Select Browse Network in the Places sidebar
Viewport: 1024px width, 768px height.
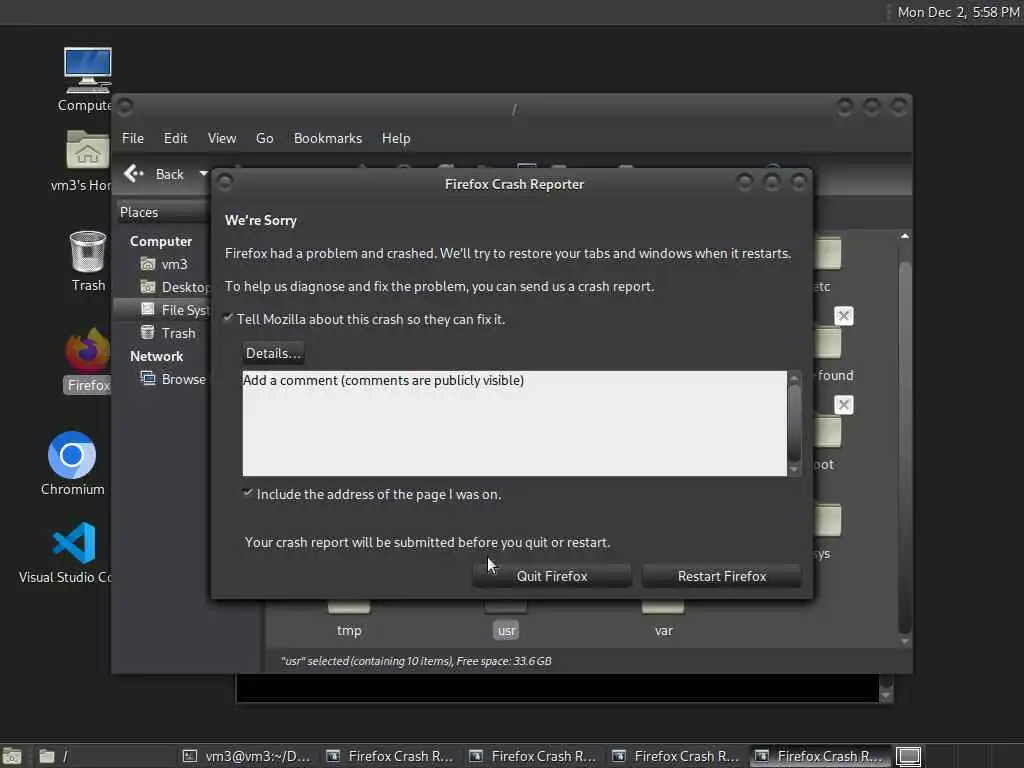[174, 379]
